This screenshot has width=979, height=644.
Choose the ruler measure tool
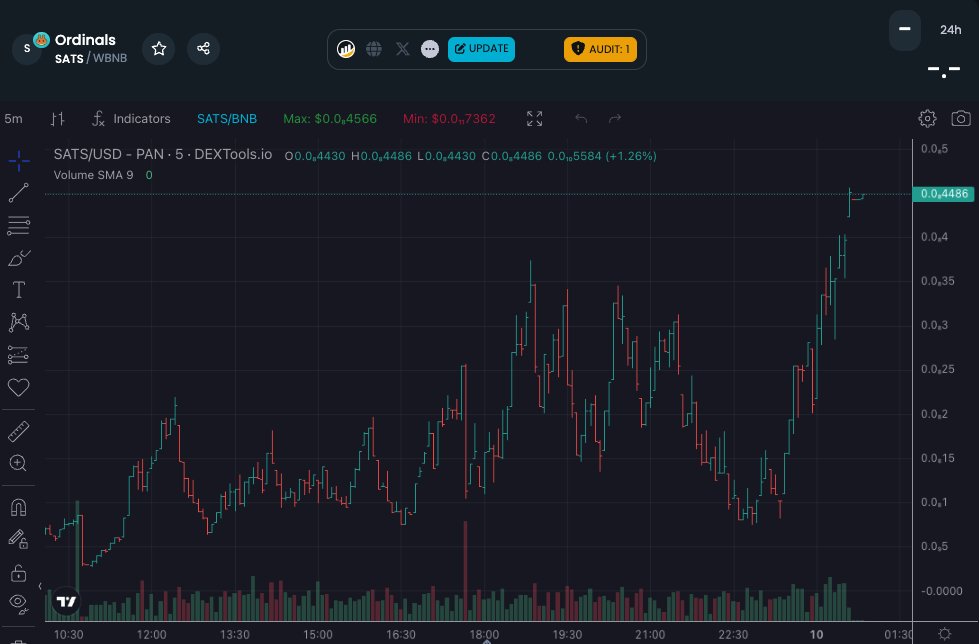coord(19,431)
